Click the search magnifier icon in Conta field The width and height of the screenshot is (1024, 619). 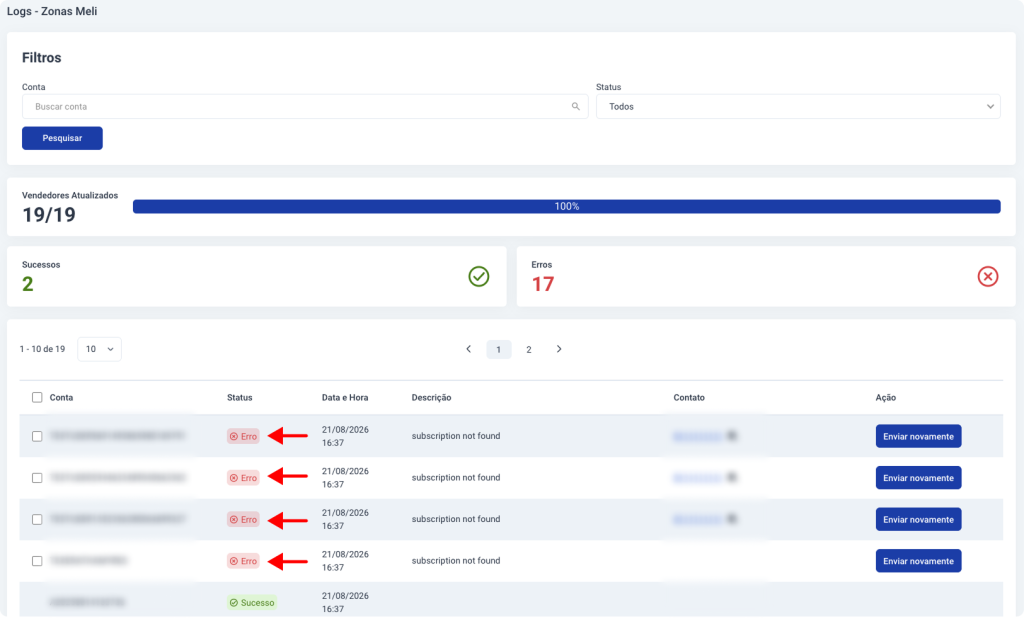point(575,106)
